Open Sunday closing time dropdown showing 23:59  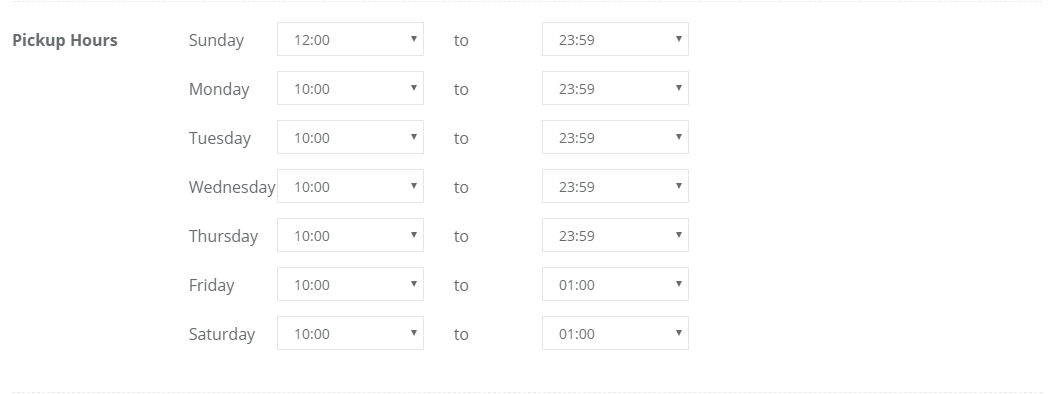[615, 39]
